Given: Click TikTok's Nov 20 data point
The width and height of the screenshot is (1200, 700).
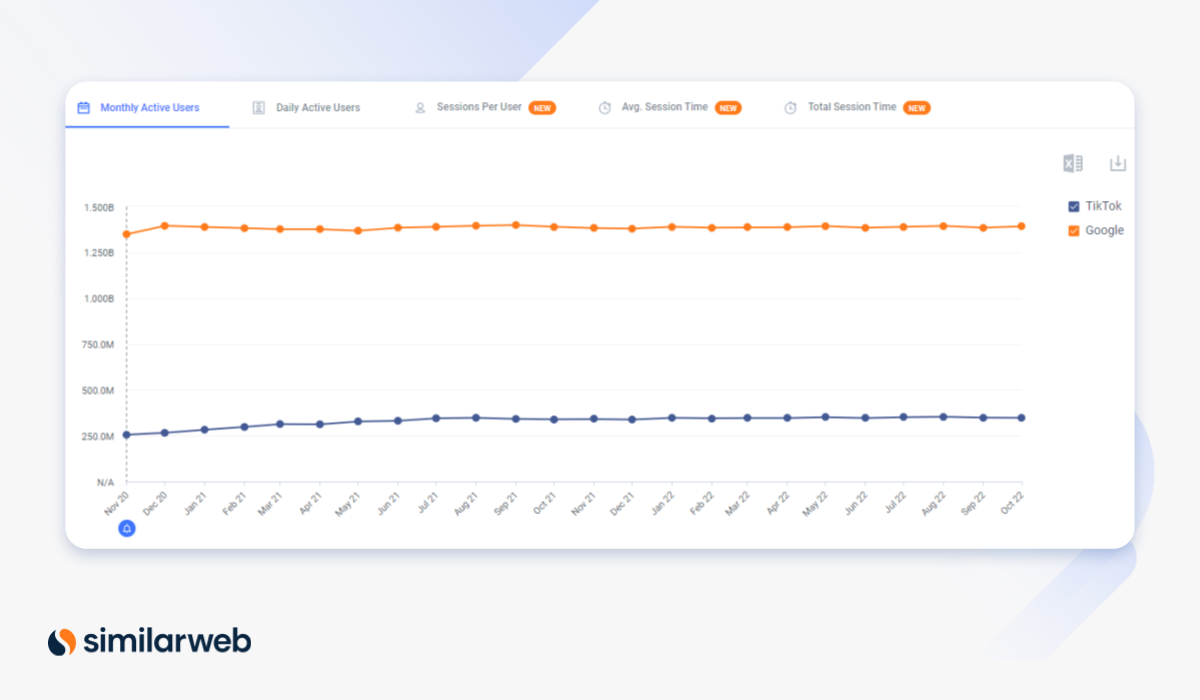Looking at the screenshot, I should pyautogui.click(x=127, y=435).
